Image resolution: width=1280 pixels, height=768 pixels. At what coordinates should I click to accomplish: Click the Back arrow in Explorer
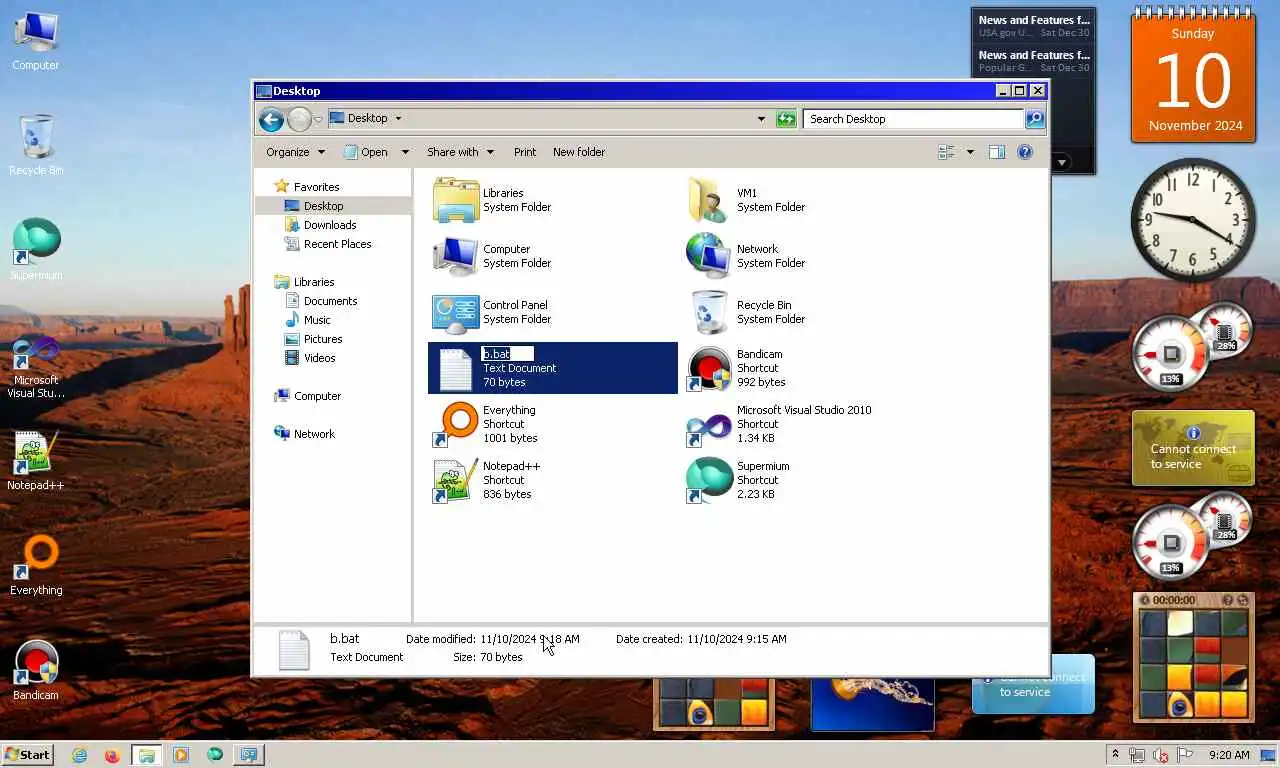271,120
